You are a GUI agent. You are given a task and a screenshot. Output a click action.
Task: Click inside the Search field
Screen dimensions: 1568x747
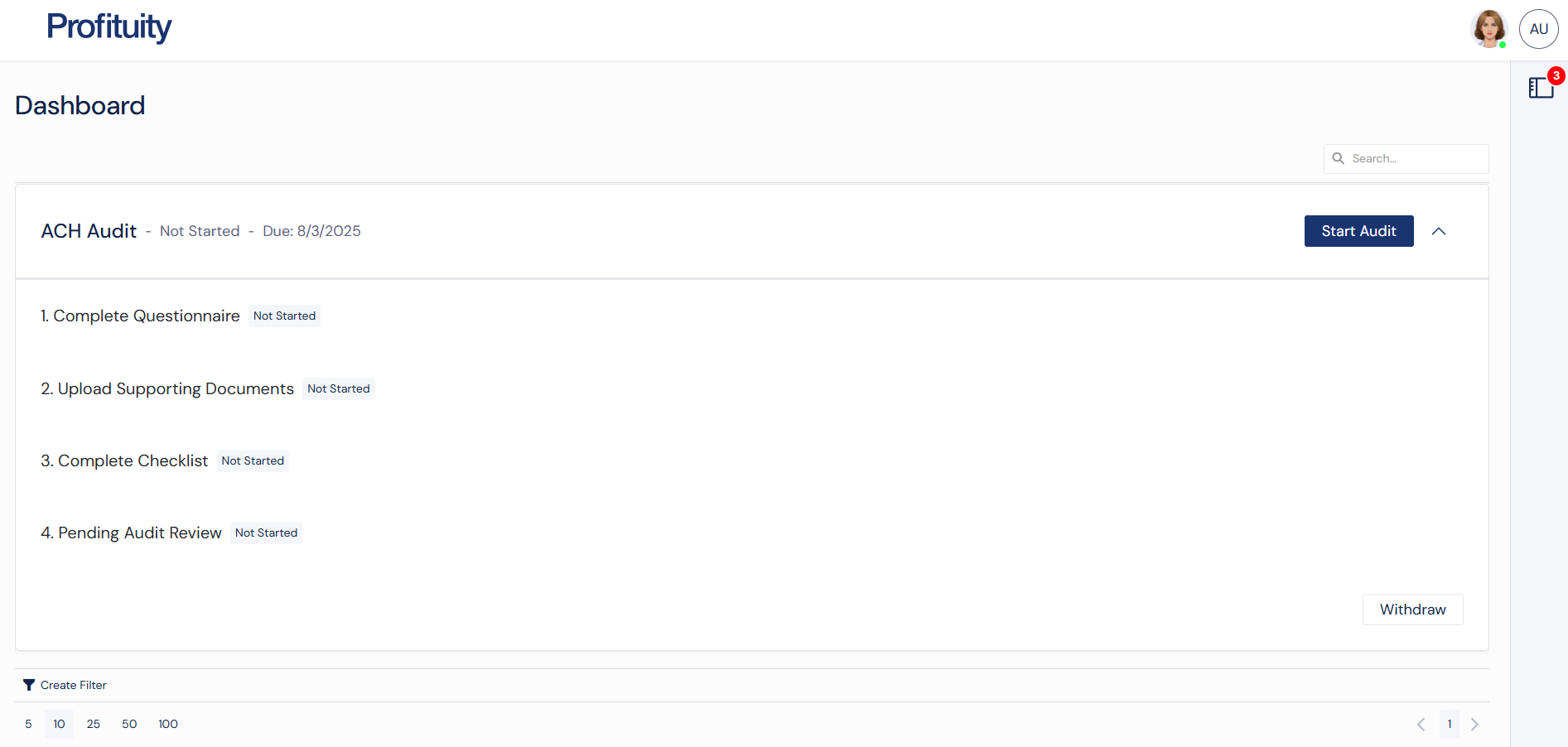1408,158
